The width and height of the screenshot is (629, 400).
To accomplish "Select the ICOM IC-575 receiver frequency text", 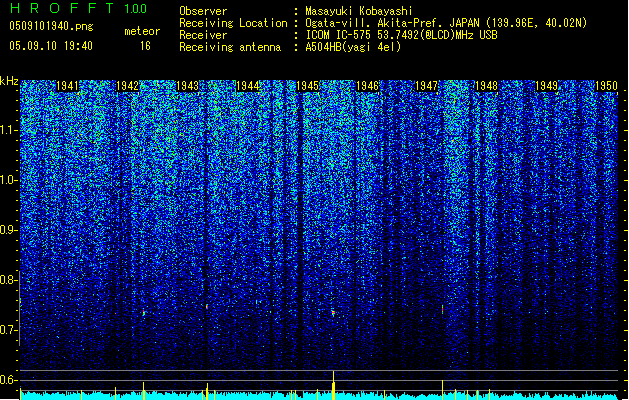I will [401, 35].
